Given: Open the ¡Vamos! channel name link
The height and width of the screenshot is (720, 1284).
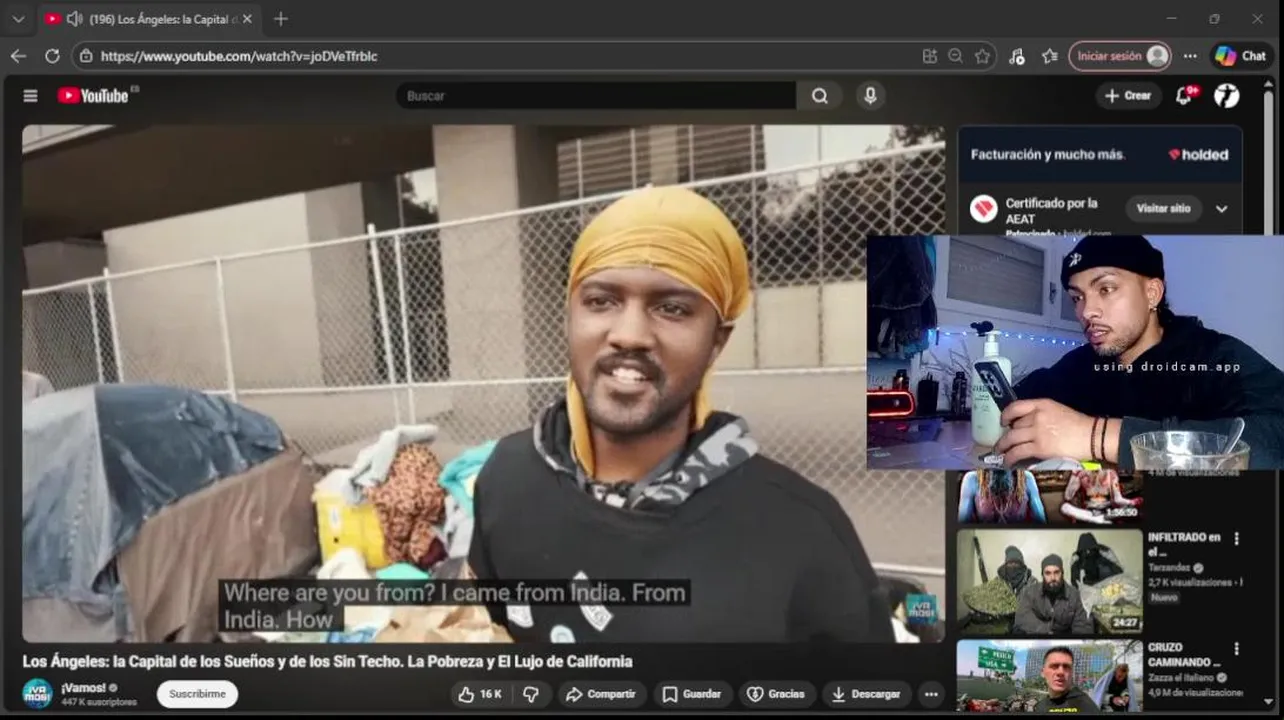Looking at the screenshot, I should click(83, 688).
